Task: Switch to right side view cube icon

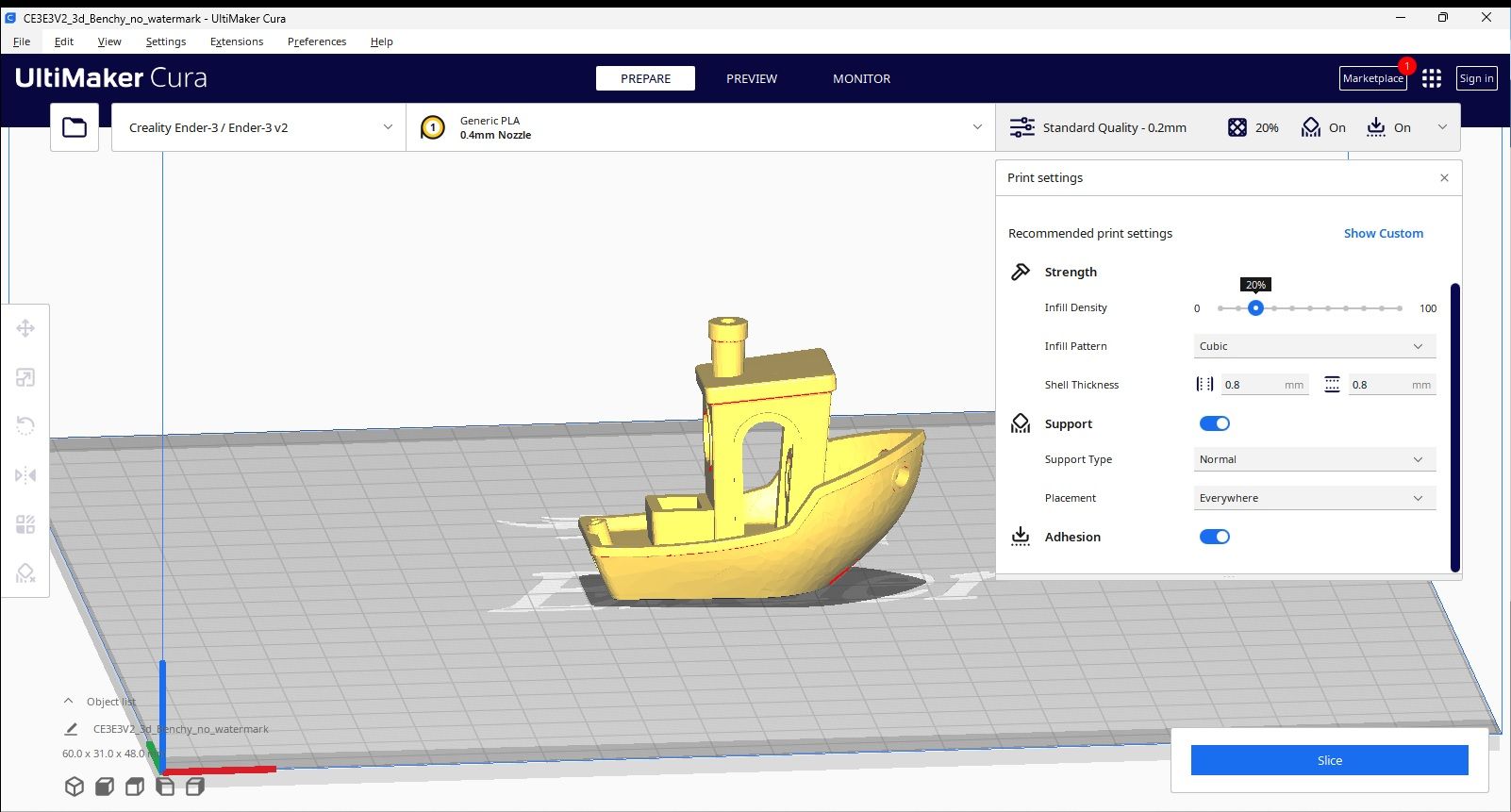Action: click(195, 787)
